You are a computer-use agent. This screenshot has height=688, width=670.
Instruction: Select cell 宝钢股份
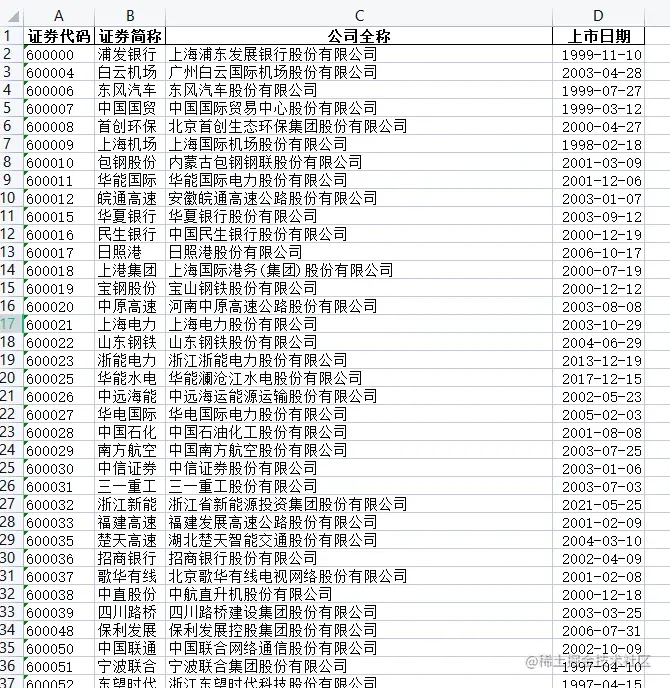[x=130, y=288]
